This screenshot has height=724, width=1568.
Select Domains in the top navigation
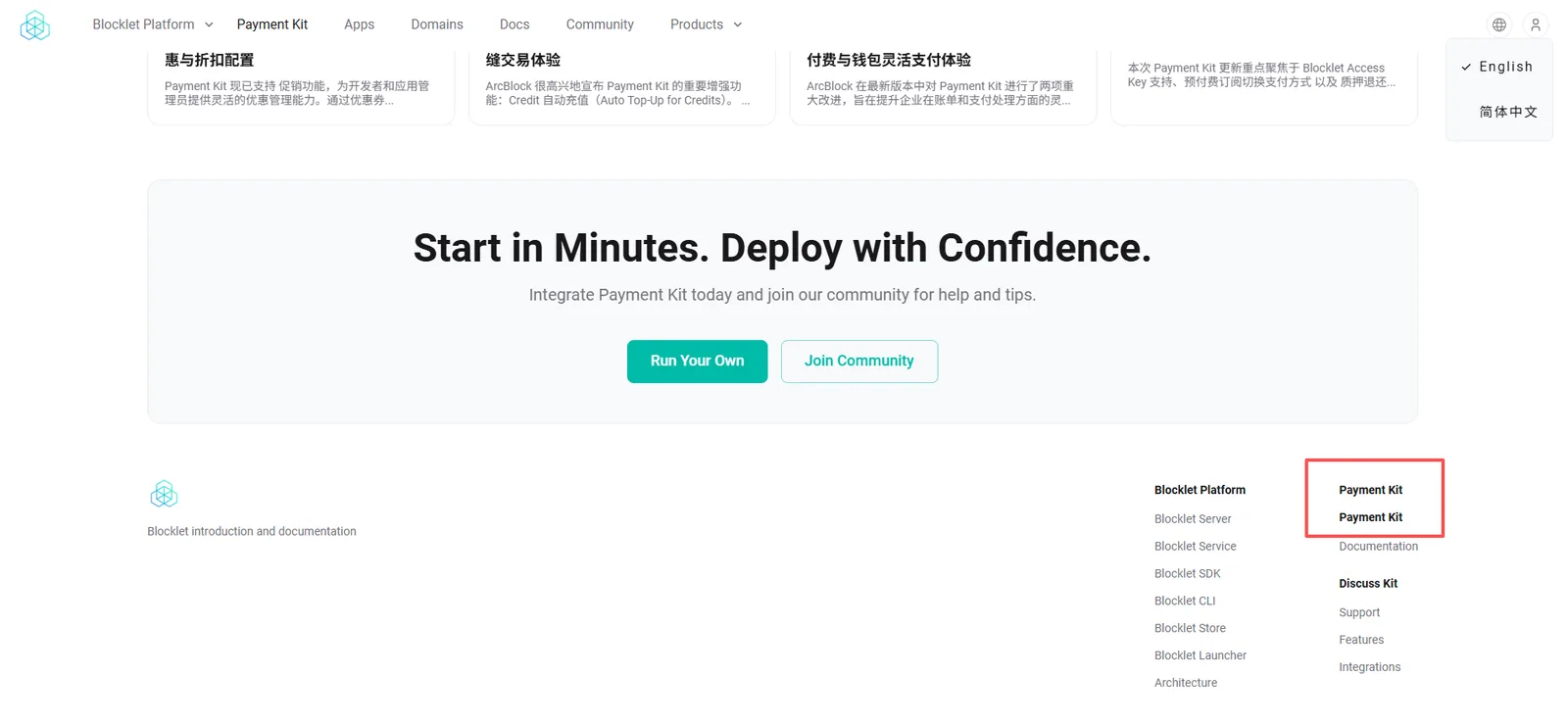click(437, 24)
